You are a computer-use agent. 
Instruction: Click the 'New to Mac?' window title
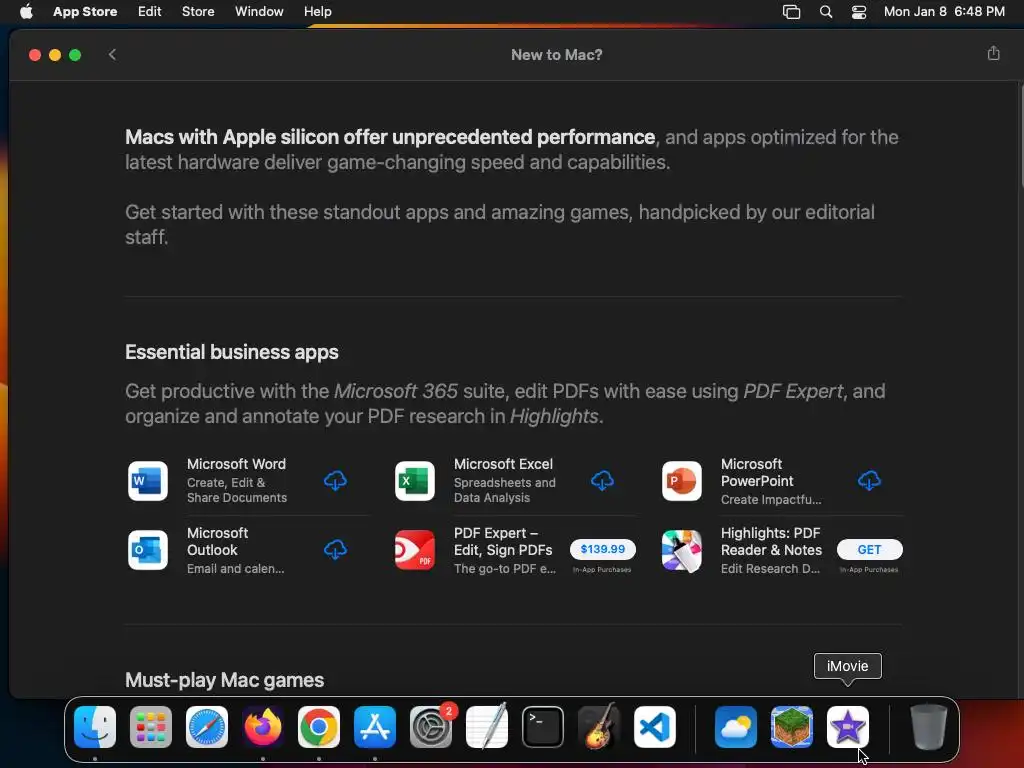coord(556,55)
